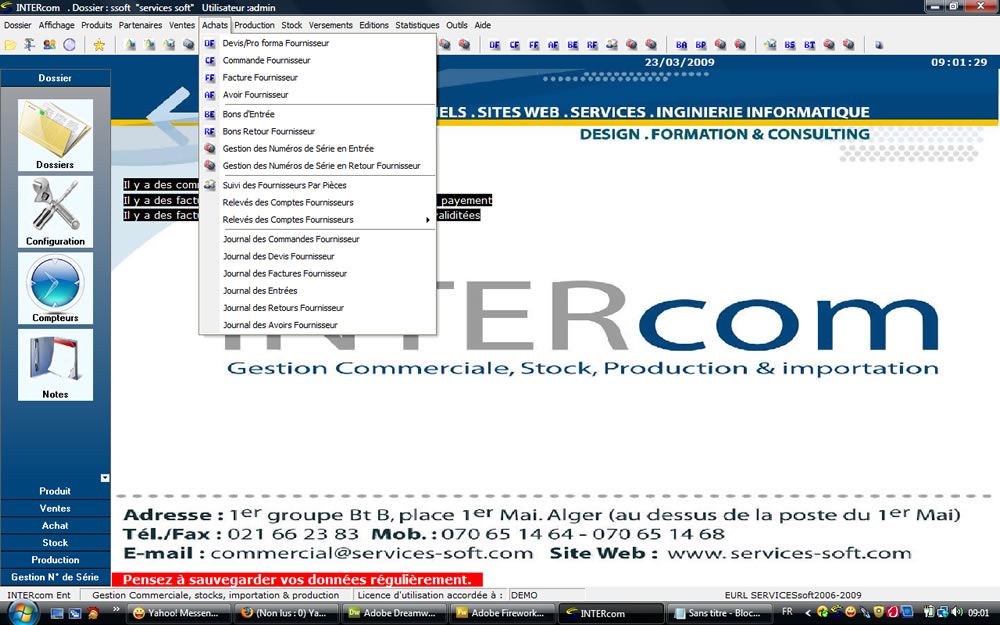This screenshot has width=1000, height=625.
Task: Open Journal des Avoirs Fournisseur
Action: pos(318,325)
